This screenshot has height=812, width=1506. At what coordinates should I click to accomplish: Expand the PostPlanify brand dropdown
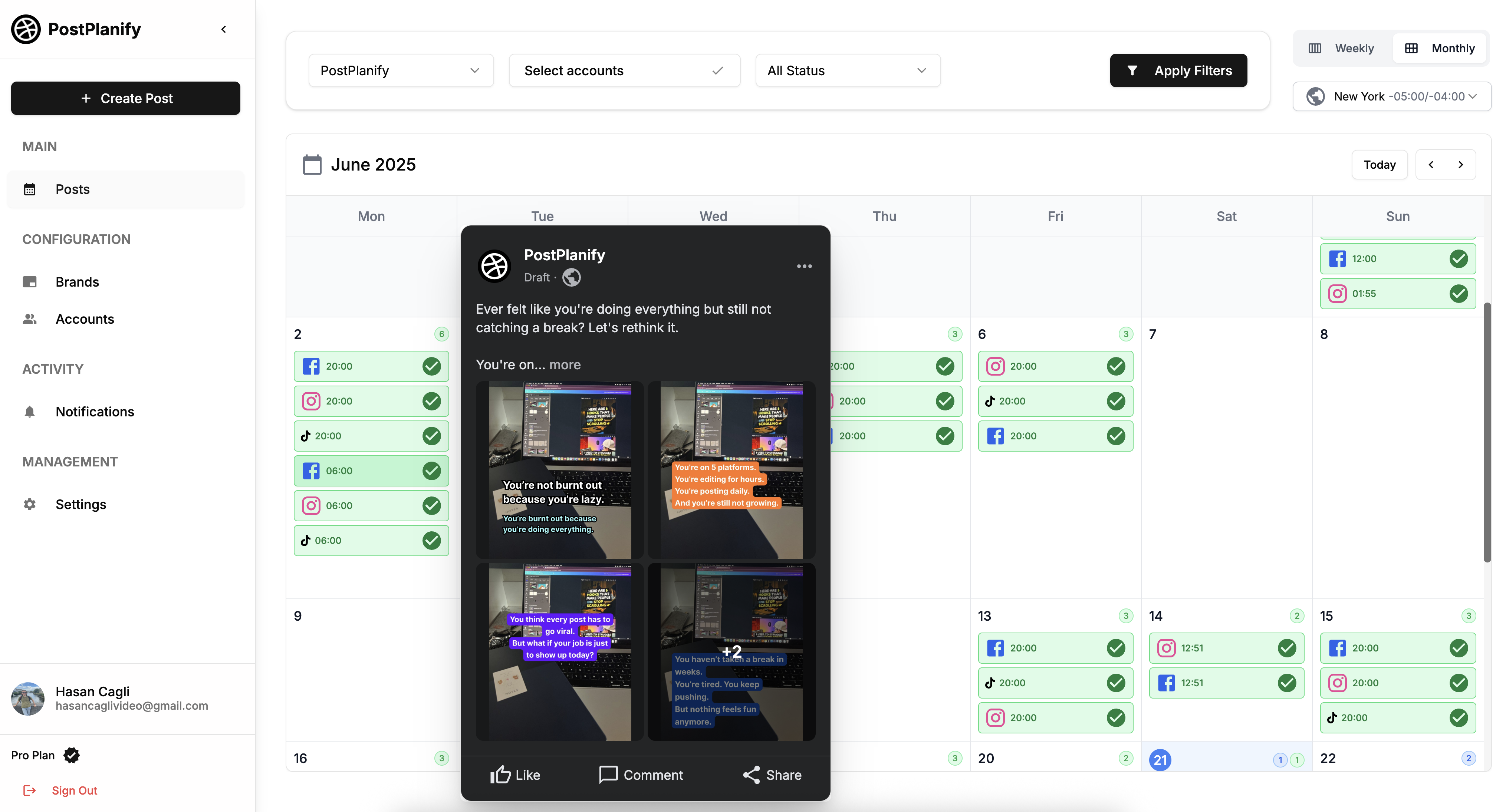tap(401, 71)
